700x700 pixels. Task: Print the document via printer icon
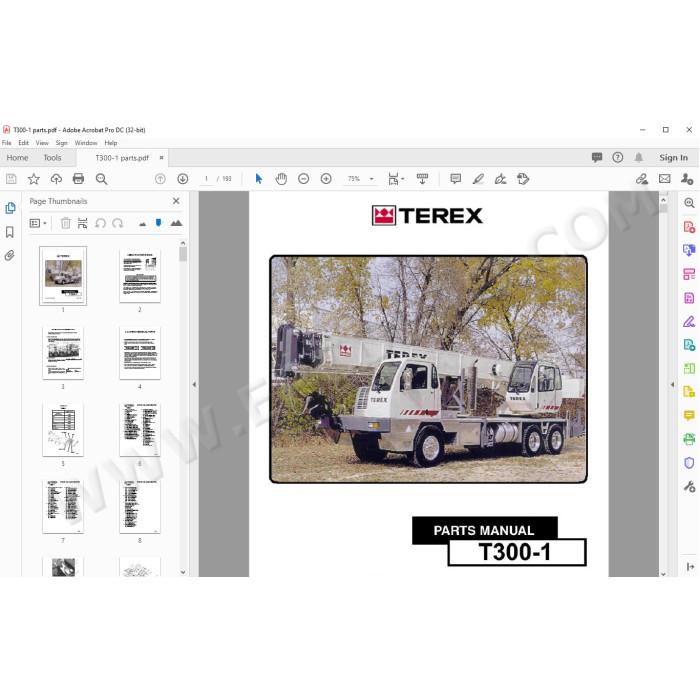tap(78, 179)
